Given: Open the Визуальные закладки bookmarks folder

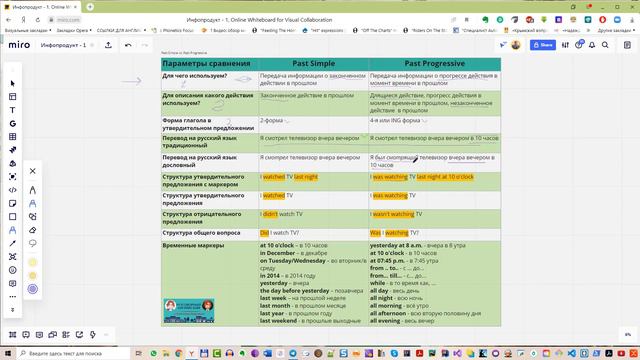Looking at the screenshot, I should point(28,30).
